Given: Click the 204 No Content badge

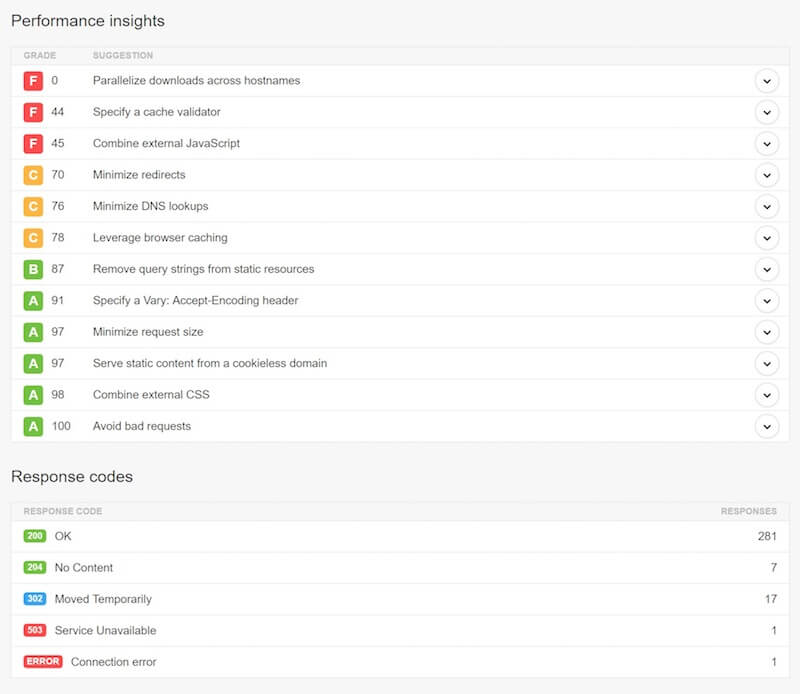Looking at the screenshot, I should 35,567.
